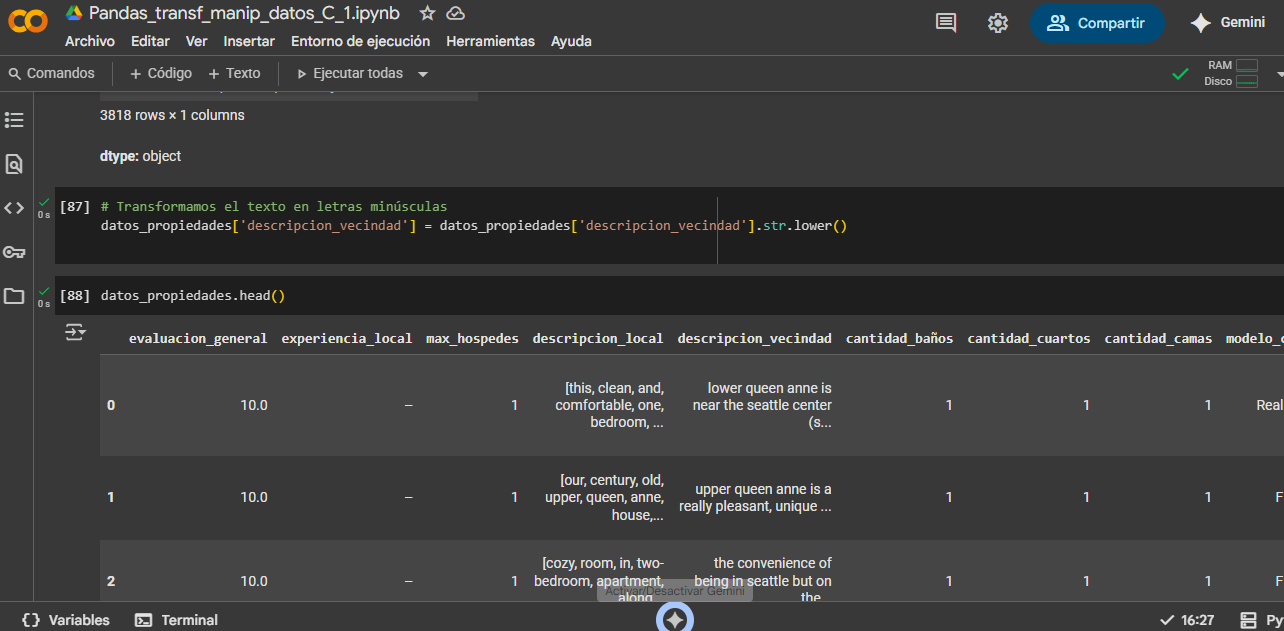Open the Insertar menu
This screenshot has height=631, width=1284.
(249, 41)
